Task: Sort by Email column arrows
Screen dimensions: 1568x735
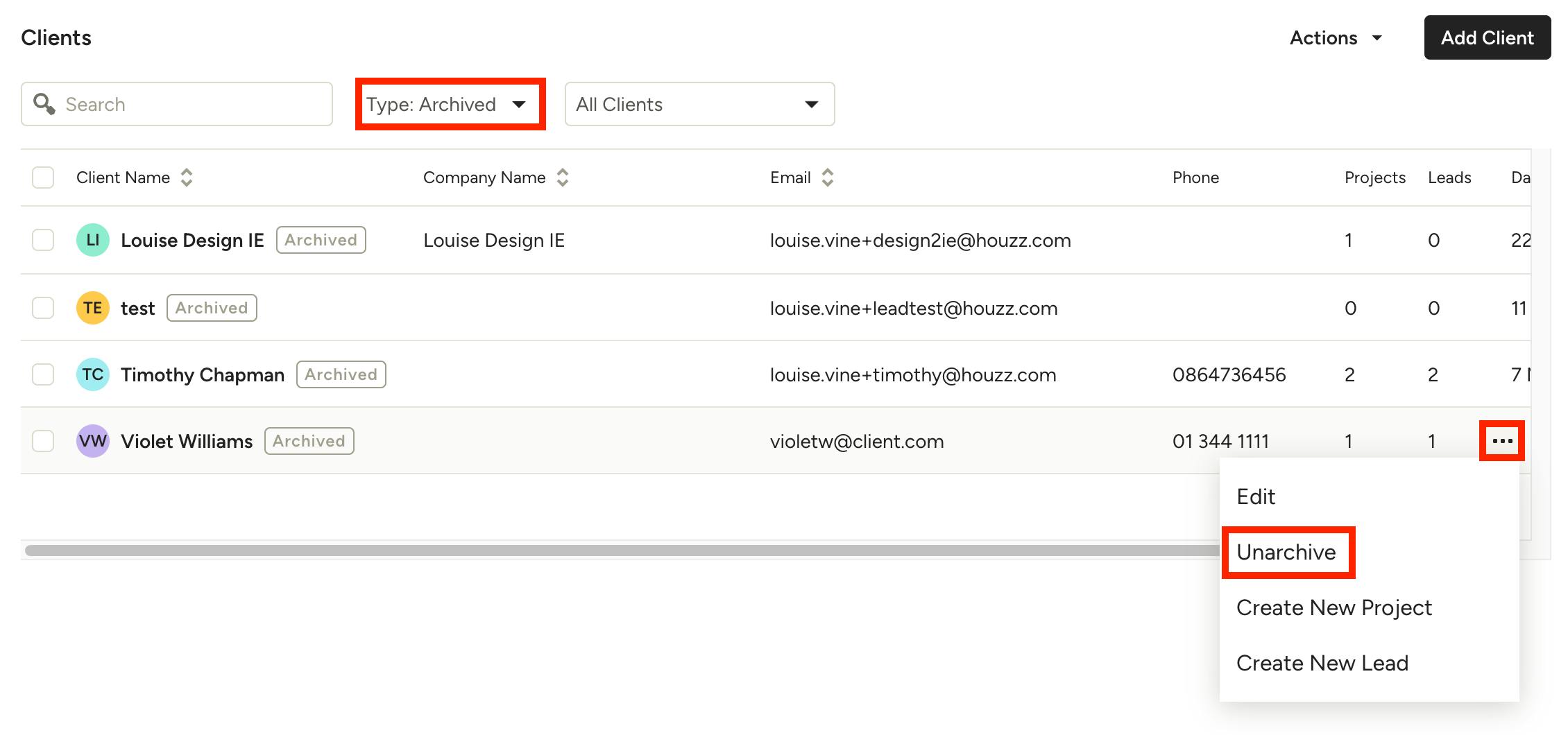Action: pos(828,178)
